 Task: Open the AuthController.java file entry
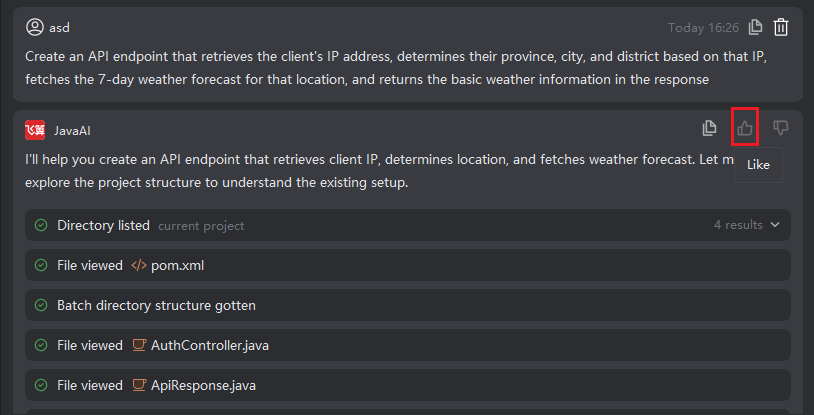click(x=209, y=345)
